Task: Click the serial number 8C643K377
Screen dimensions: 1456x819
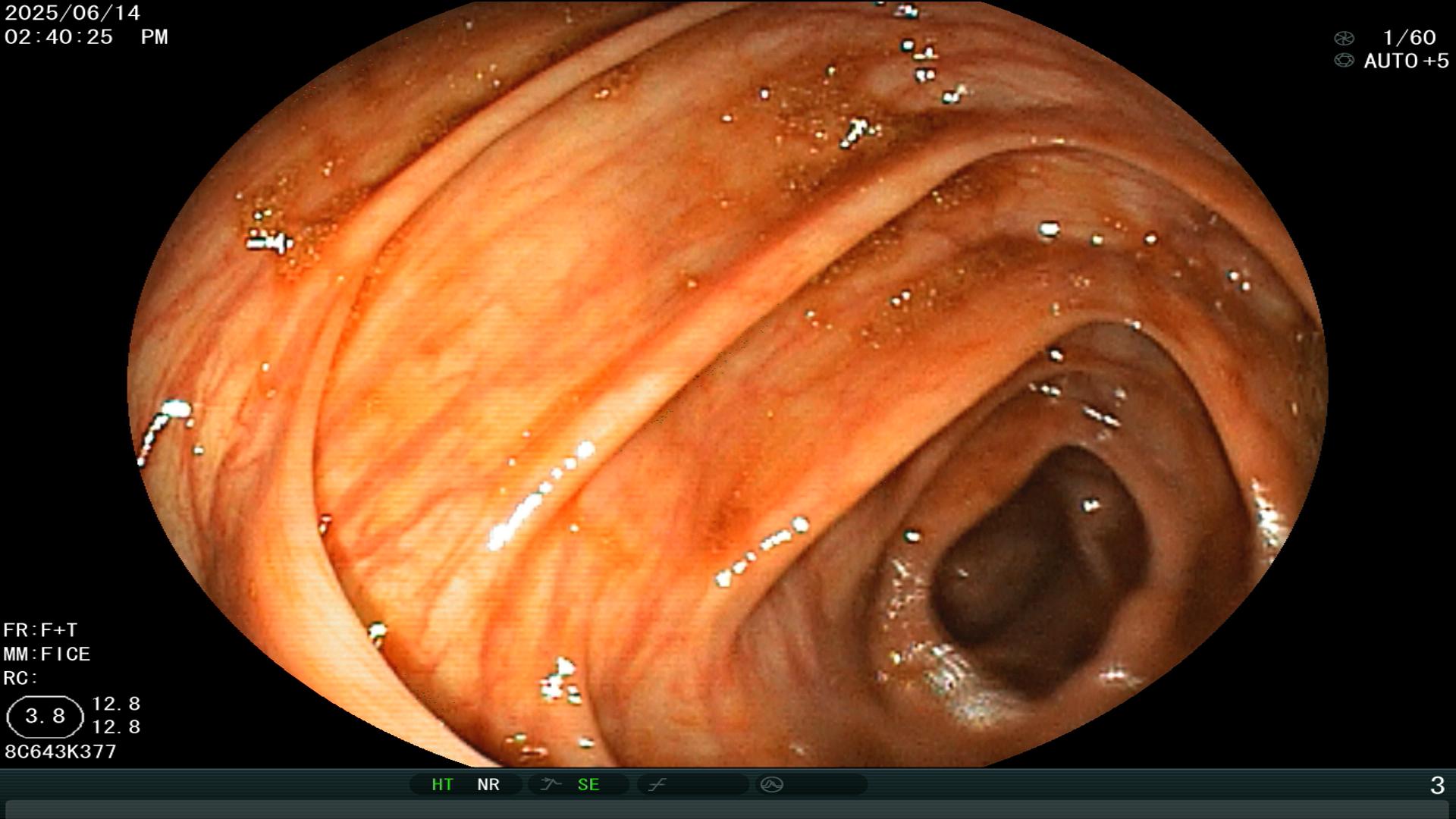Action: coord(61,752)
